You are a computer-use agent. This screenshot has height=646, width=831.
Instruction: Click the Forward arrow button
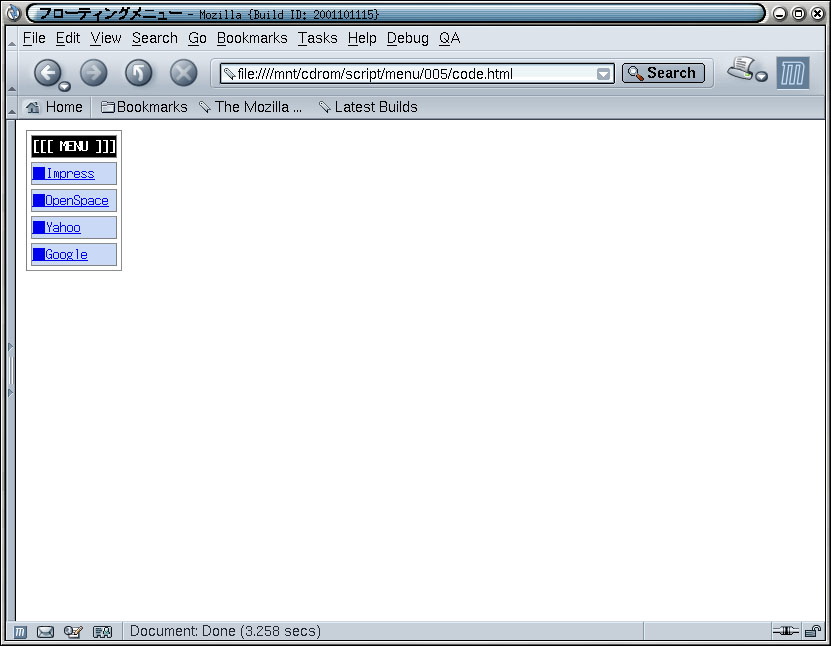point(94,73)
